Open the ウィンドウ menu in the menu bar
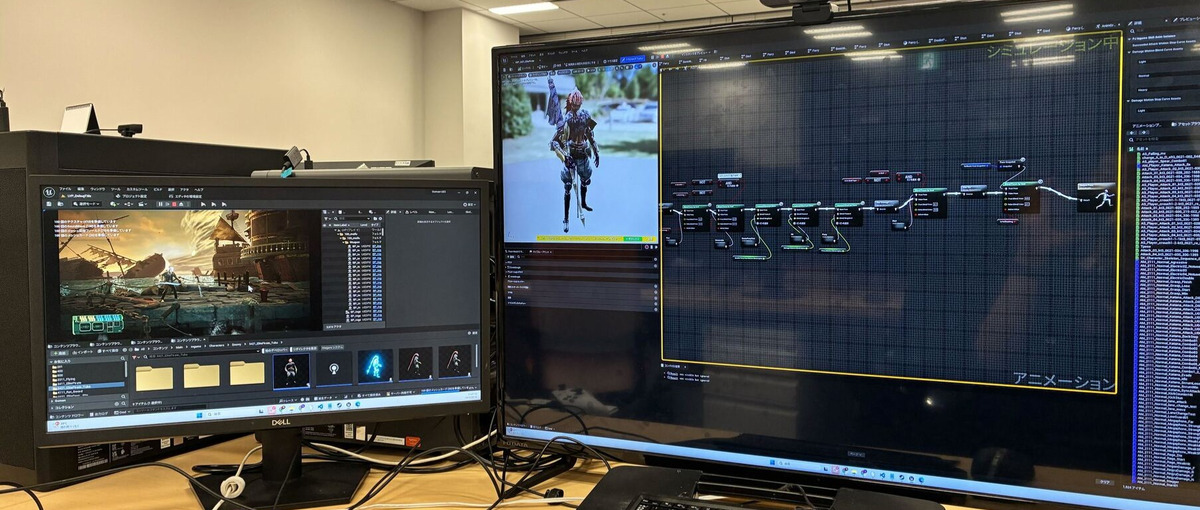 pyautogui.click(x=97, y=189)
